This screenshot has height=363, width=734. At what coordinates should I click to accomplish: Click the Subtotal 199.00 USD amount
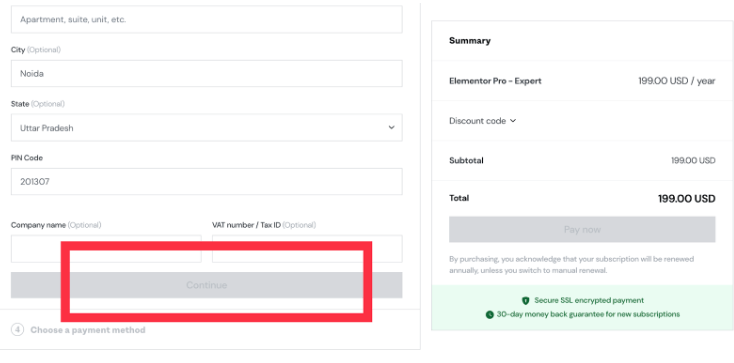(693, 161)
